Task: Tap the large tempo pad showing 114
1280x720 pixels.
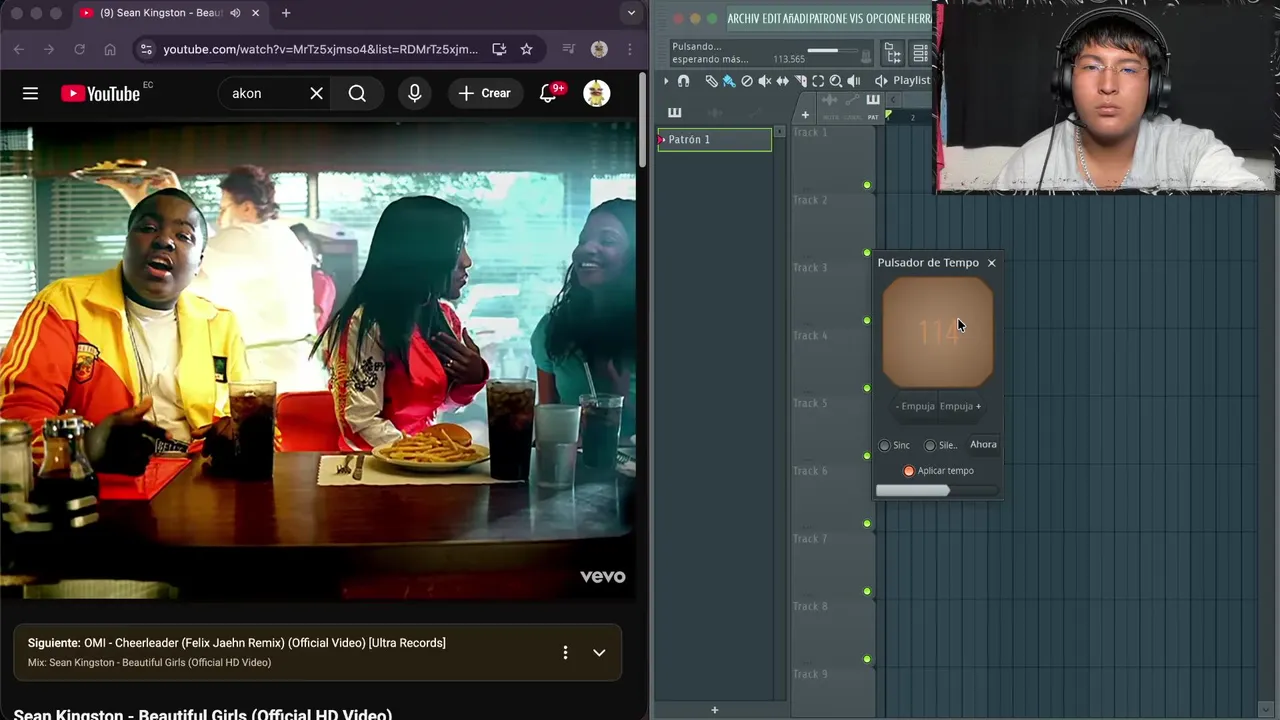Action: 938,333
